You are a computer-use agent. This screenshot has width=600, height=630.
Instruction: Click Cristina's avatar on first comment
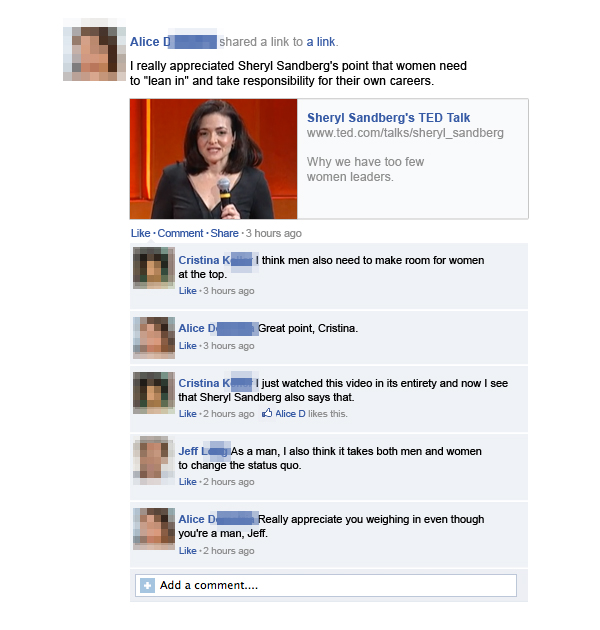tap(154, 268)
